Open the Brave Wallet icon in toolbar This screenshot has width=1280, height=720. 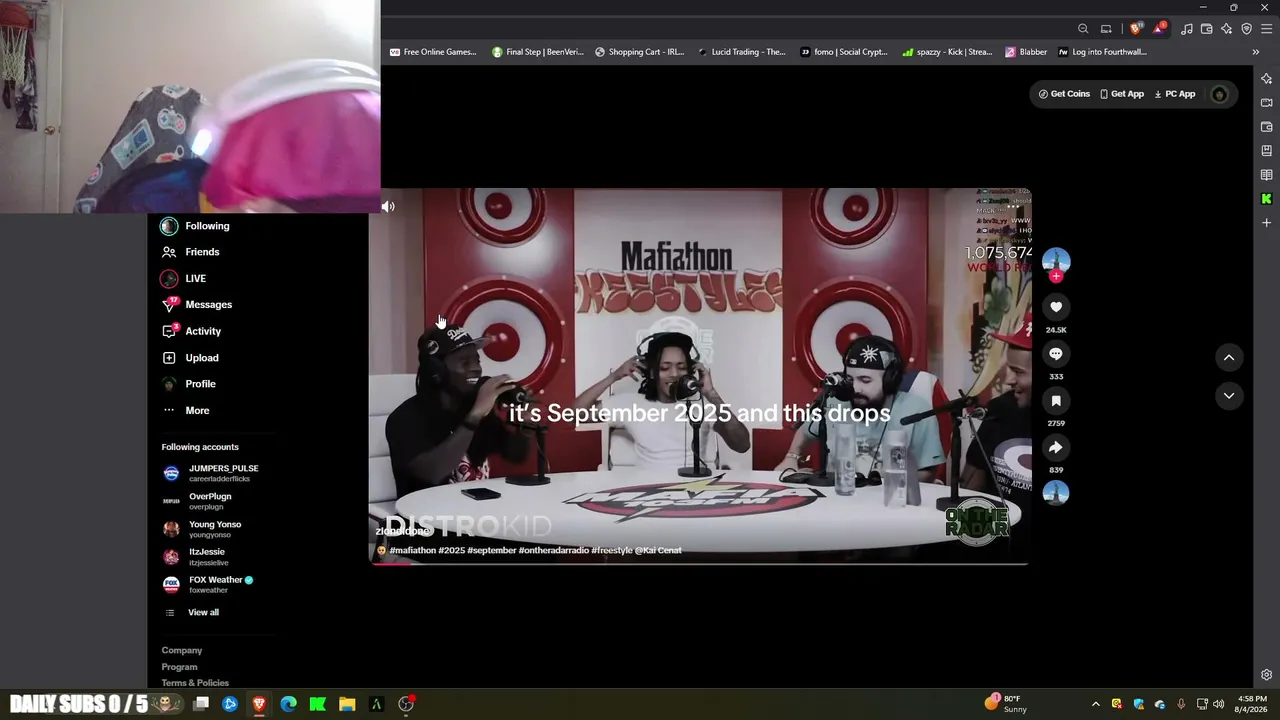click(1207, 29)
